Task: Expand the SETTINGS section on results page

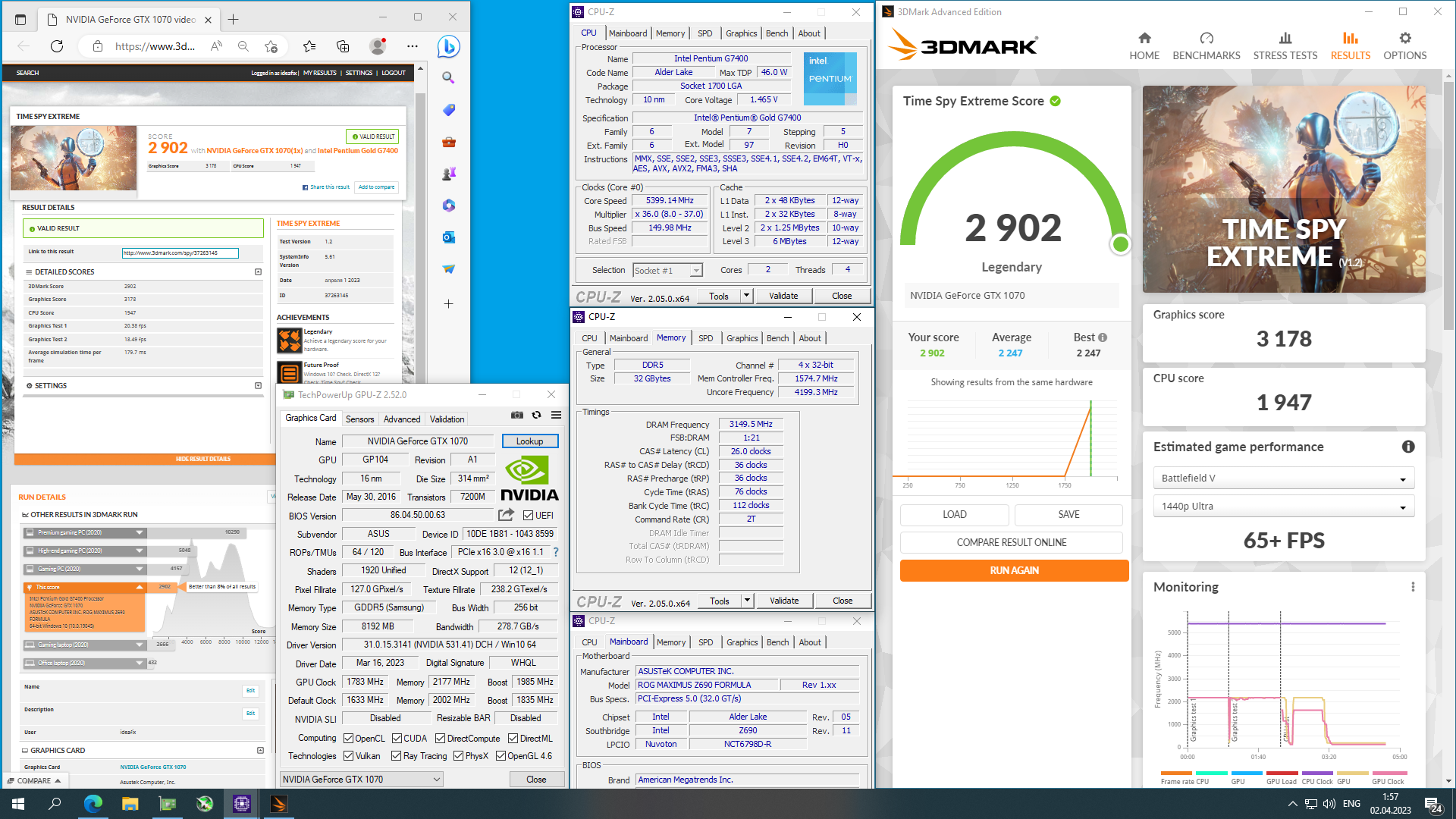Action: point(258,385)
